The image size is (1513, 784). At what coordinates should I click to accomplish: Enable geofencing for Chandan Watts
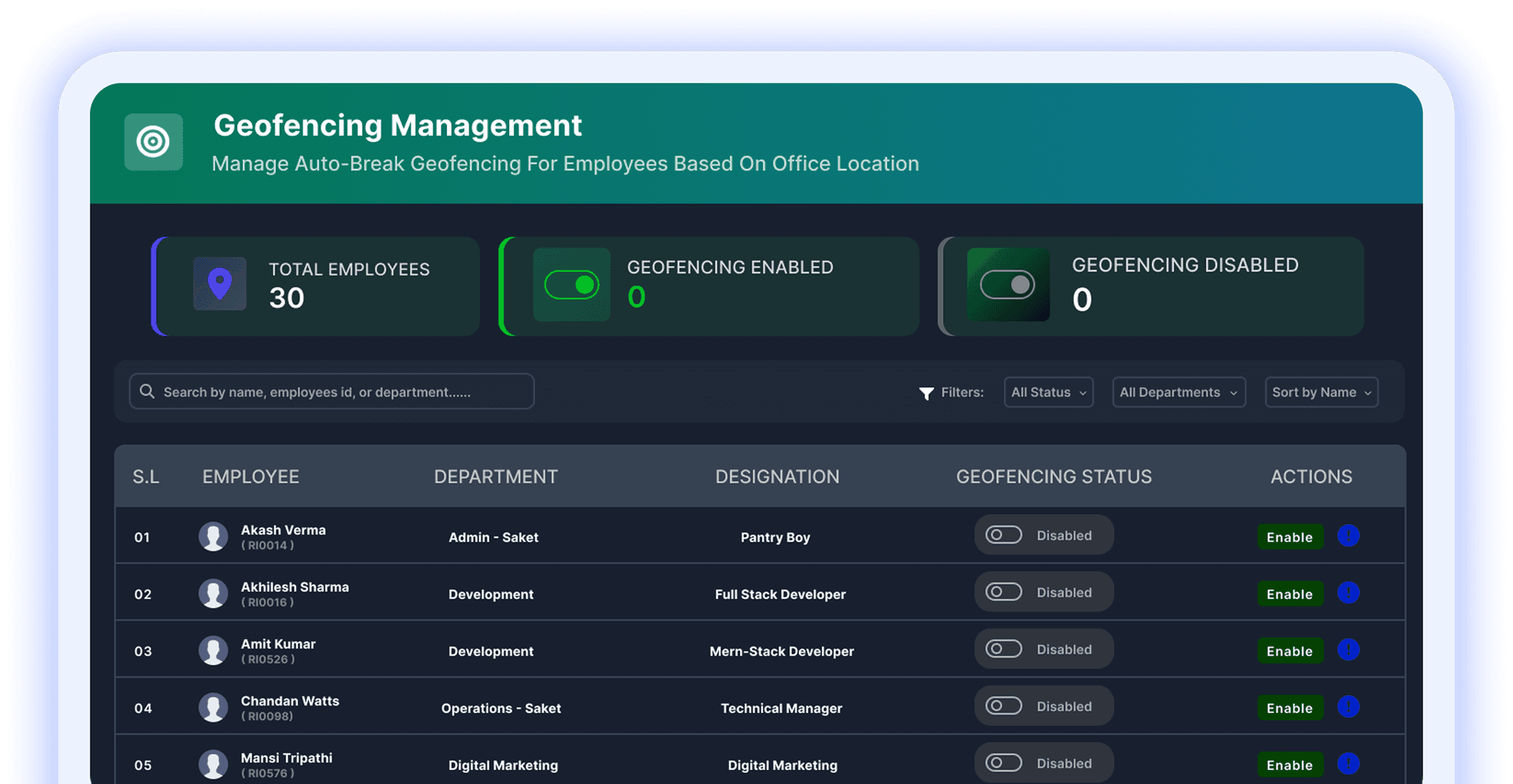coord(1290,708)
